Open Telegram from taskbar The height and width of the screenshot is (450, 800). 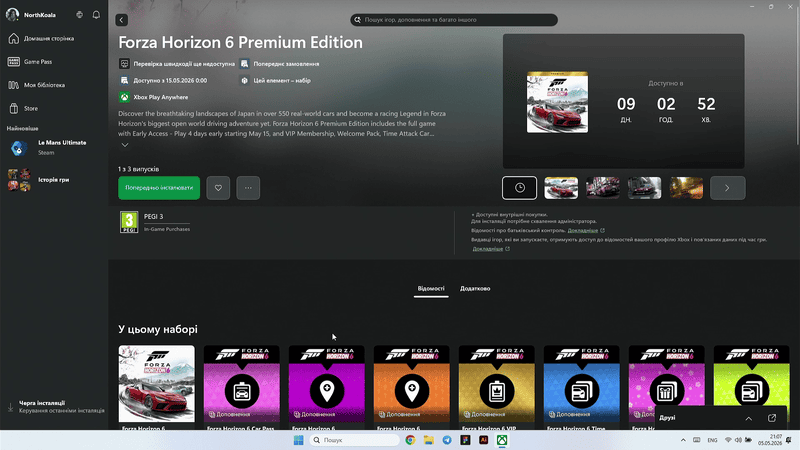pyautogui.click(x=447, y=440)
